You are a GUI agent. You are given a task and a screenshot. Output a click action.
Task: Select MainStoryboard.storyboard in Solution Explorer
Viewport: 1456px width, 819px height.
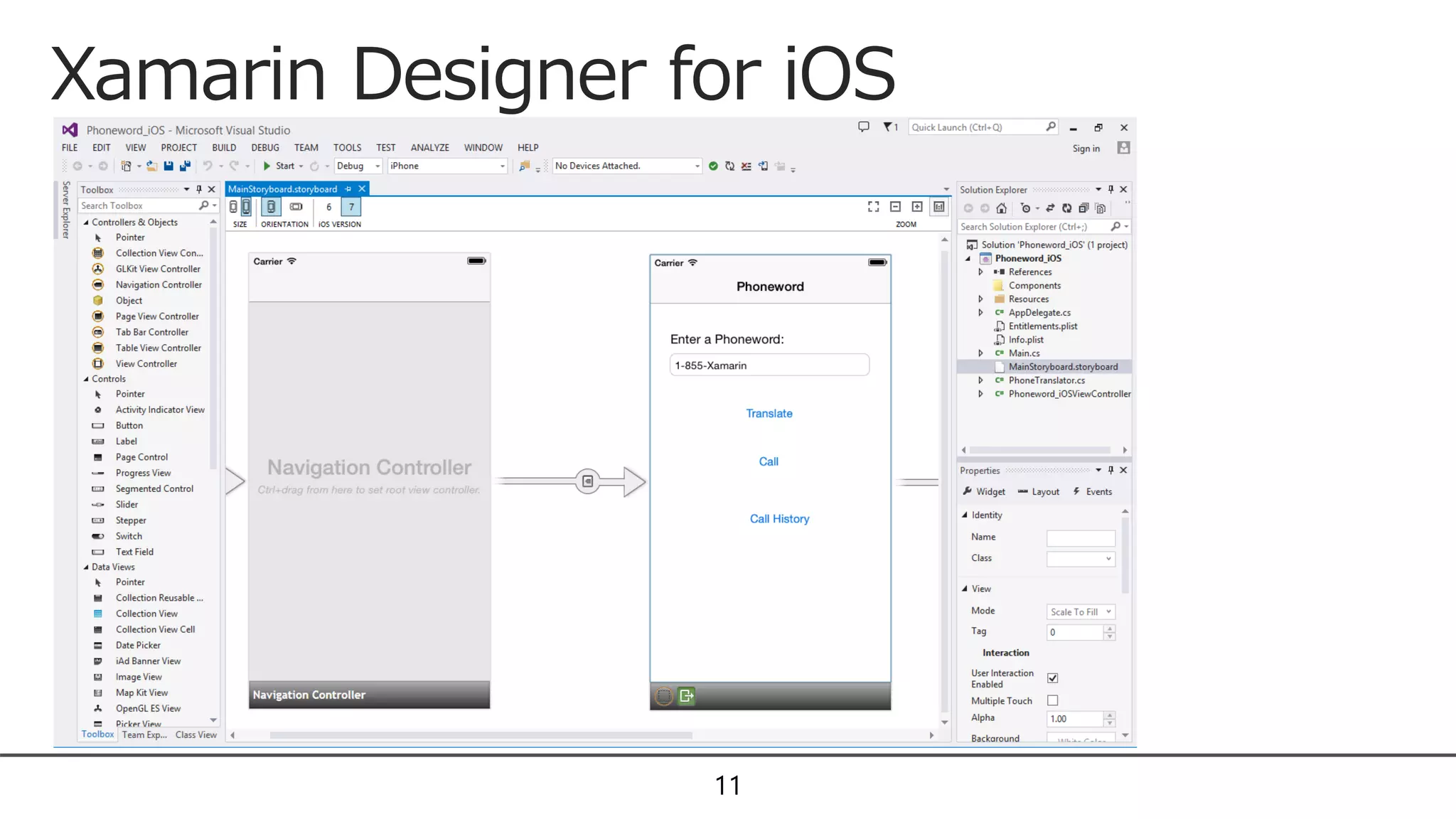(x=1063, y=367)
